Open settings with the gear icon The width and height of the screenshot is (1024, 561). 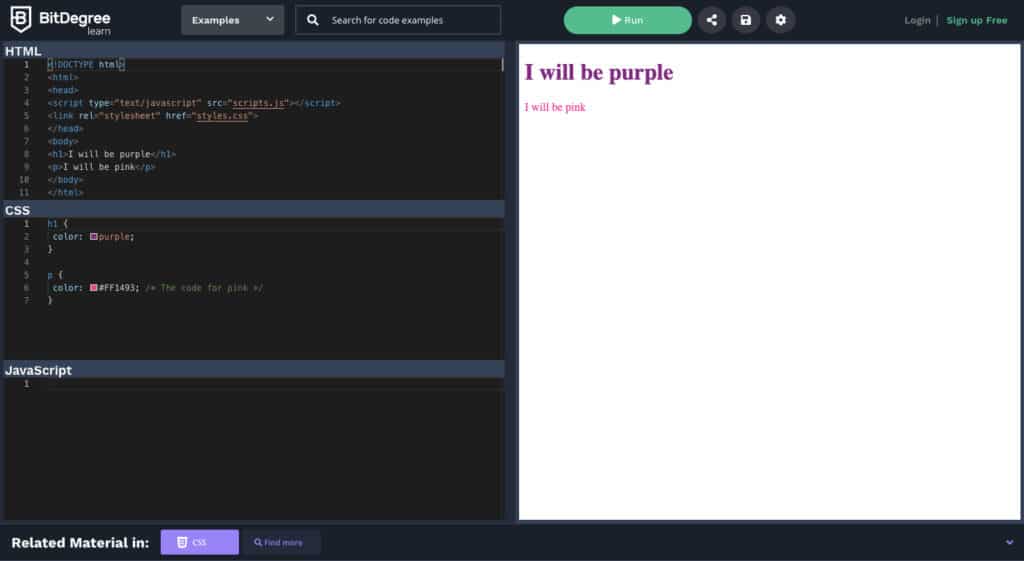click(x=780, y=20)
